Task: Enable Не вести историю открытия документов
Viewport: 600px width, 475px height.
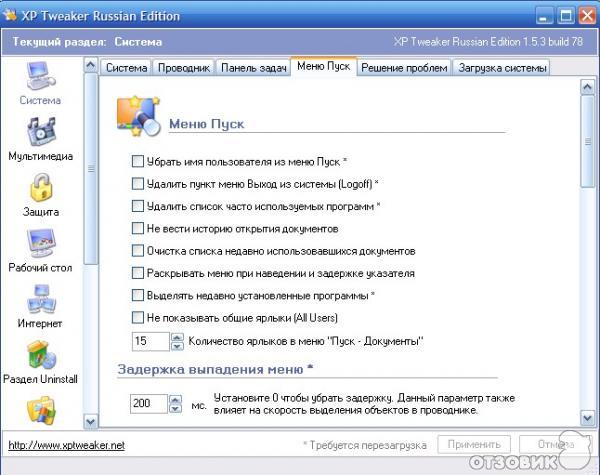Action: [137, 228]
